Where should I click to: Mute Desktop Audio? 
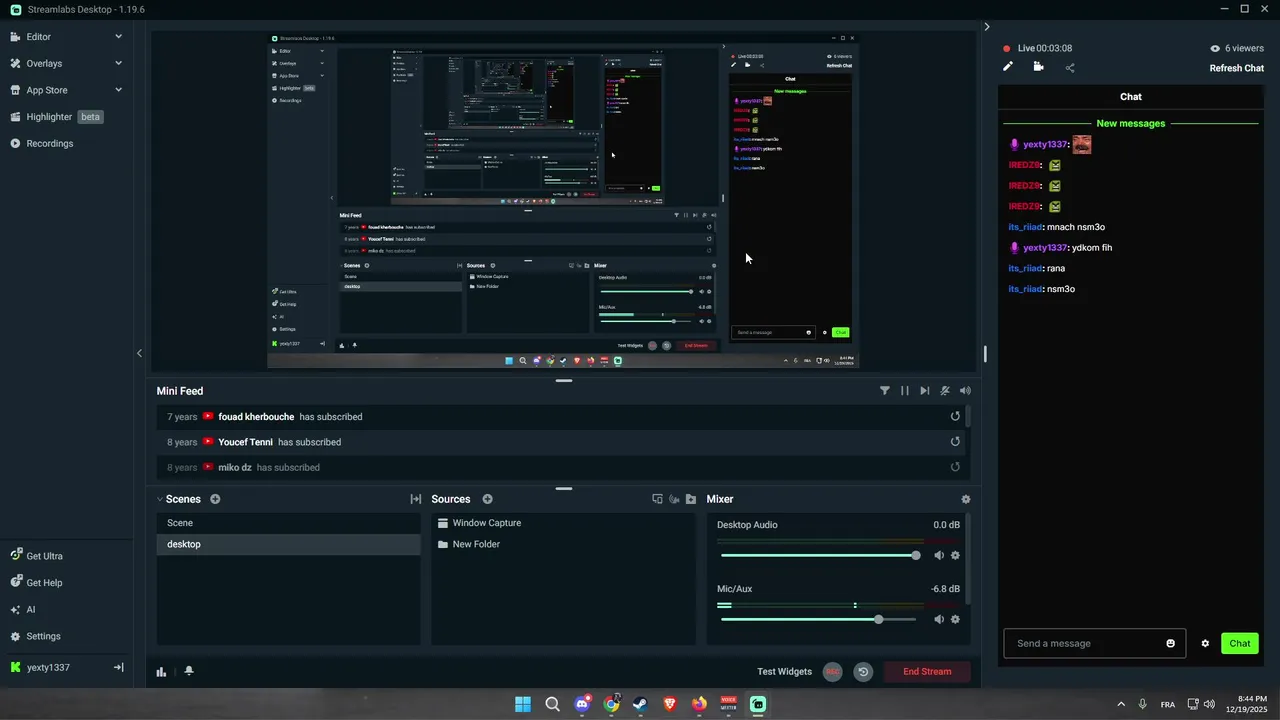939,555
